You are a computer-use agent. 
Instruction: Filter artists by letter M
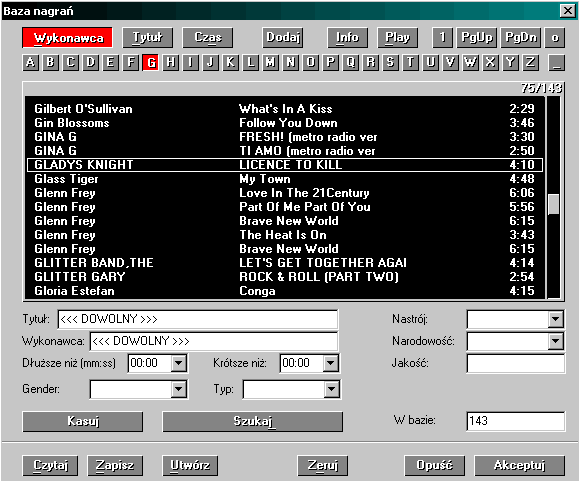tap(271, 62)
